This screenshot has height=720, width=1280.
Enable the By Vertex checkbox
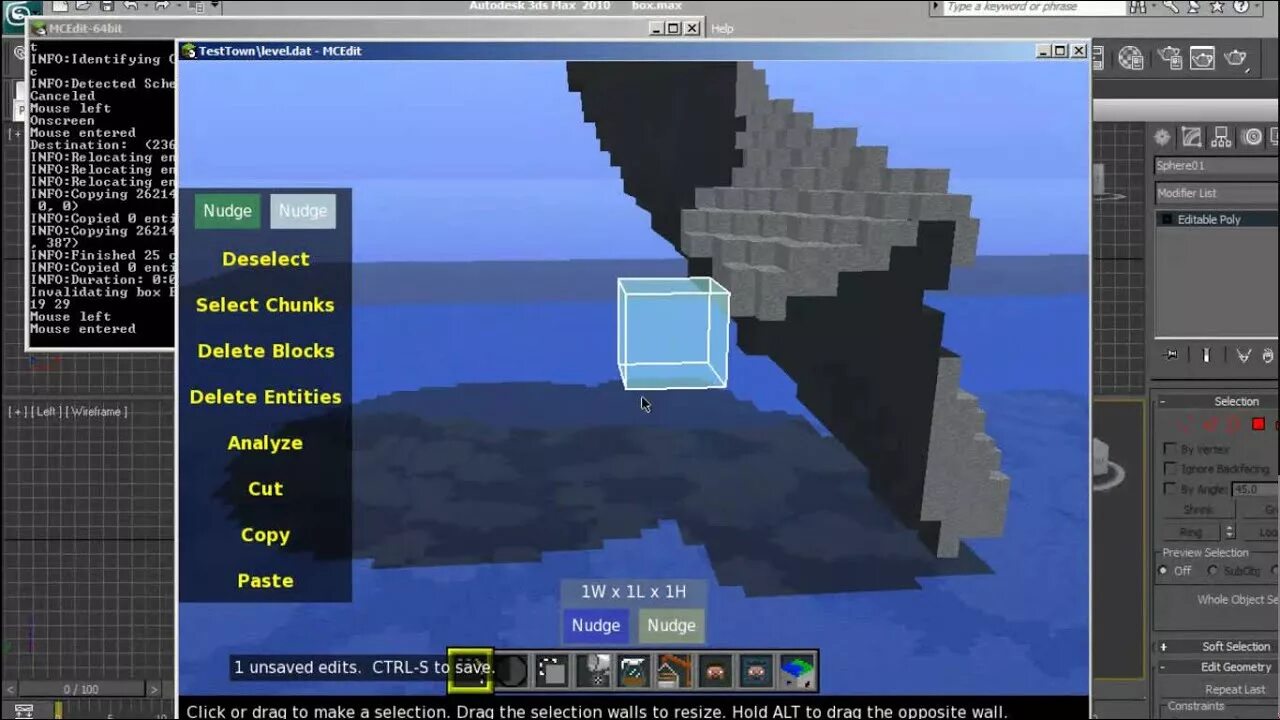click(1169, 449)
